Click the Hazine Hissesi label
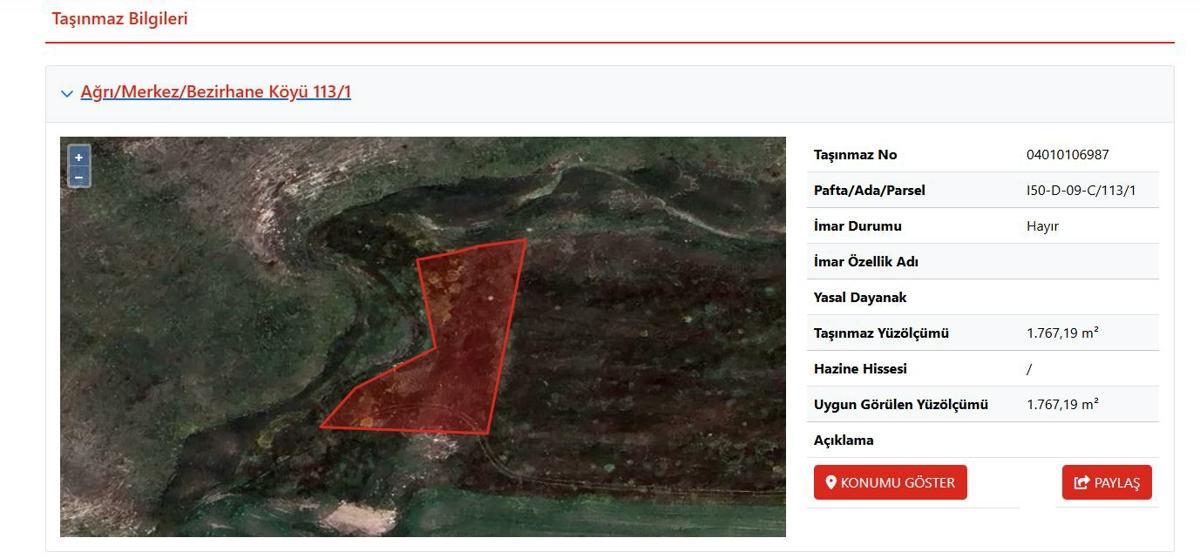This screenshot has height=558, width=1200. pos(860,369)
